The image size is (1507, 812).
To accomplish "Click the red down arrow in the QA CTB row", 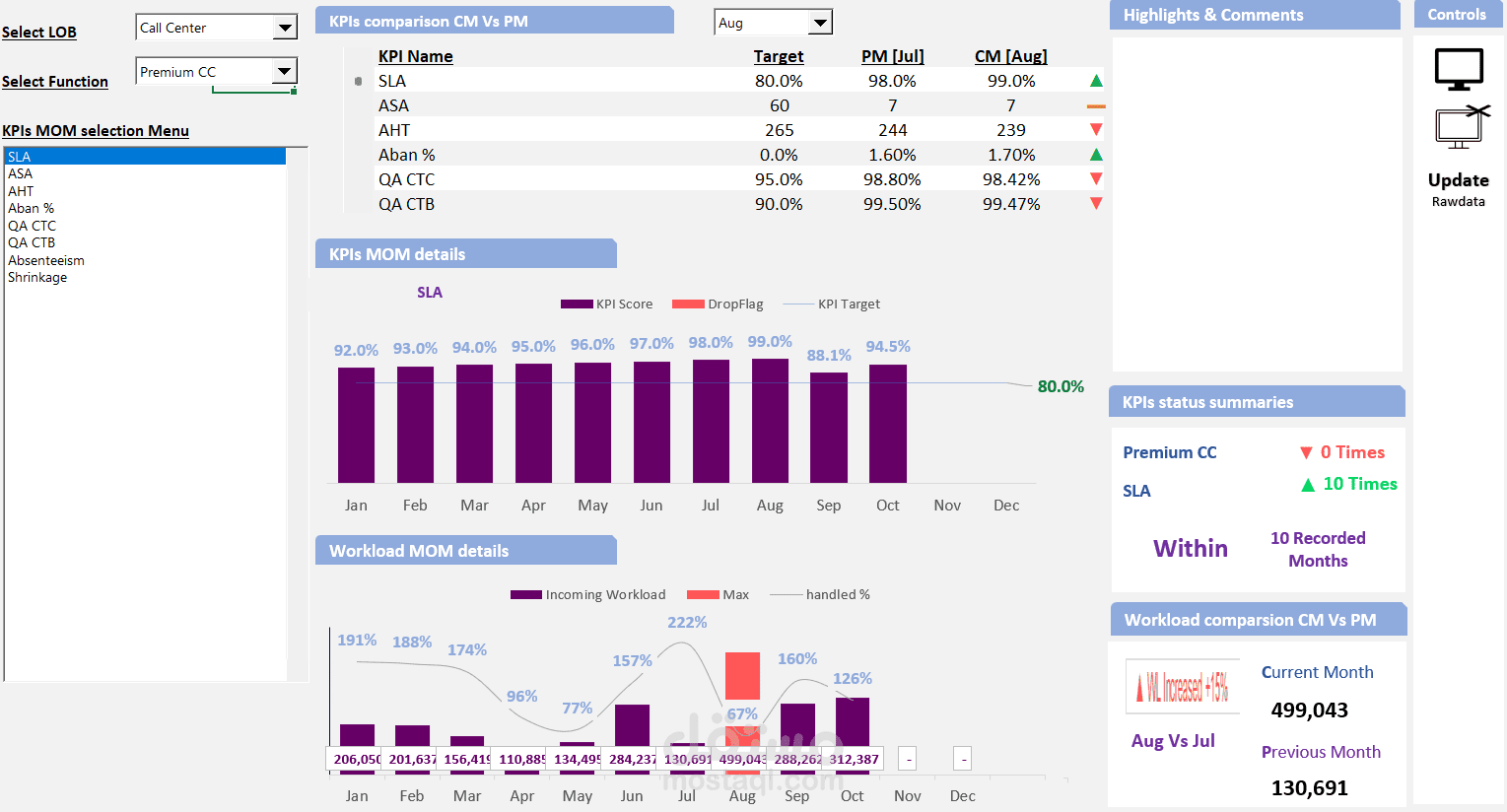I will click(x=1096, y=203).
